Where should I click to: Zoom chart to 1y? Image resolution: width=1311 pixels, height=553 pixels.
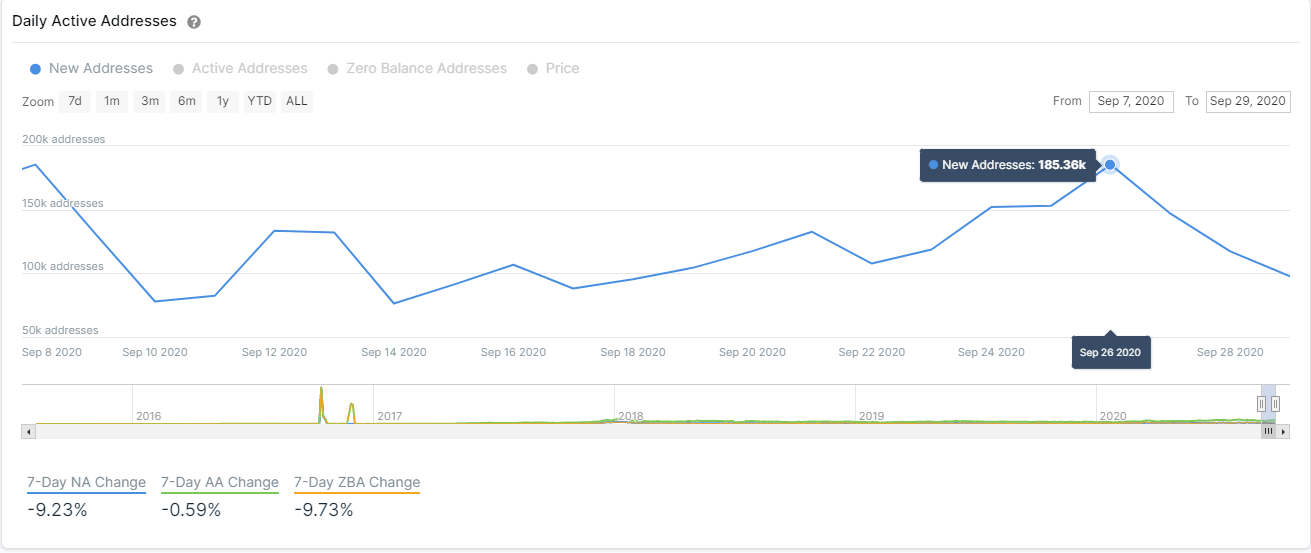point(223,101)
